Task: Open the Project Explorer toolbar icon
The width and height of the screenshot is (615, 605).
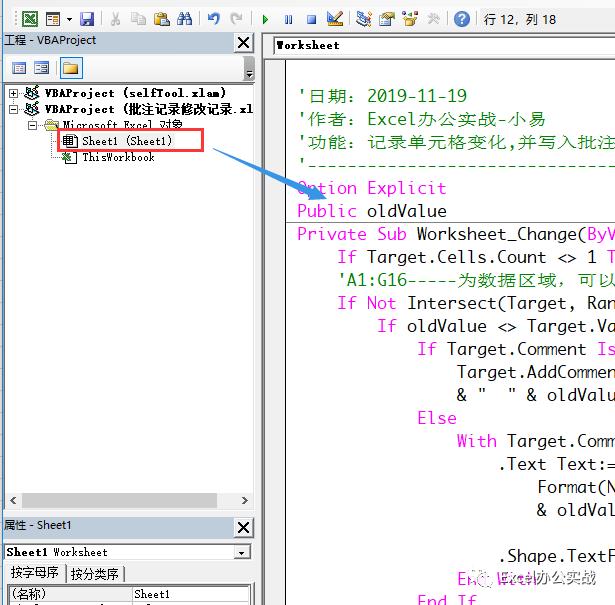Action: click(x=363, y=18)
